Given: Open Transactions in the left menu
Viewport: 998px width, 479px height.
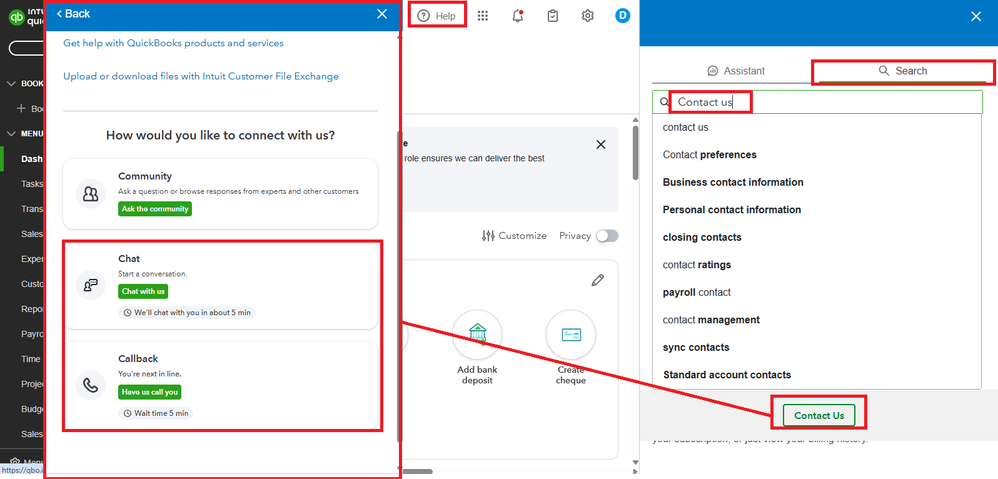Looking at the screenshot, I should tap(32, 209).
